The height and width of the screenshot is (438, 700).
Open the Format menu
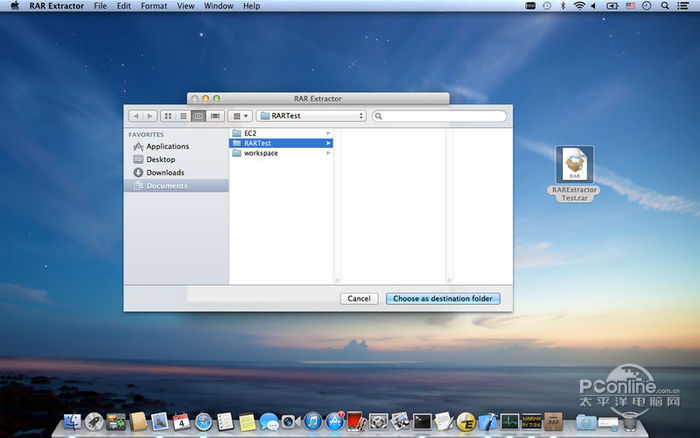point(154,6)
